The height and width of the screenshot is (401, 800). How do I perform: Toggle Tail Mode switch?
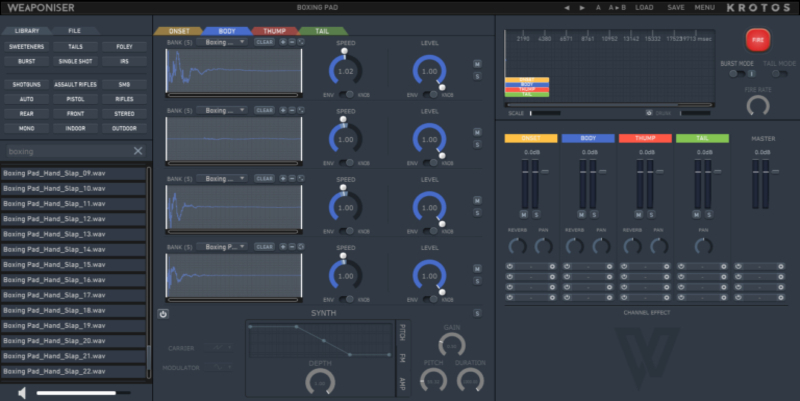[779, 74]
